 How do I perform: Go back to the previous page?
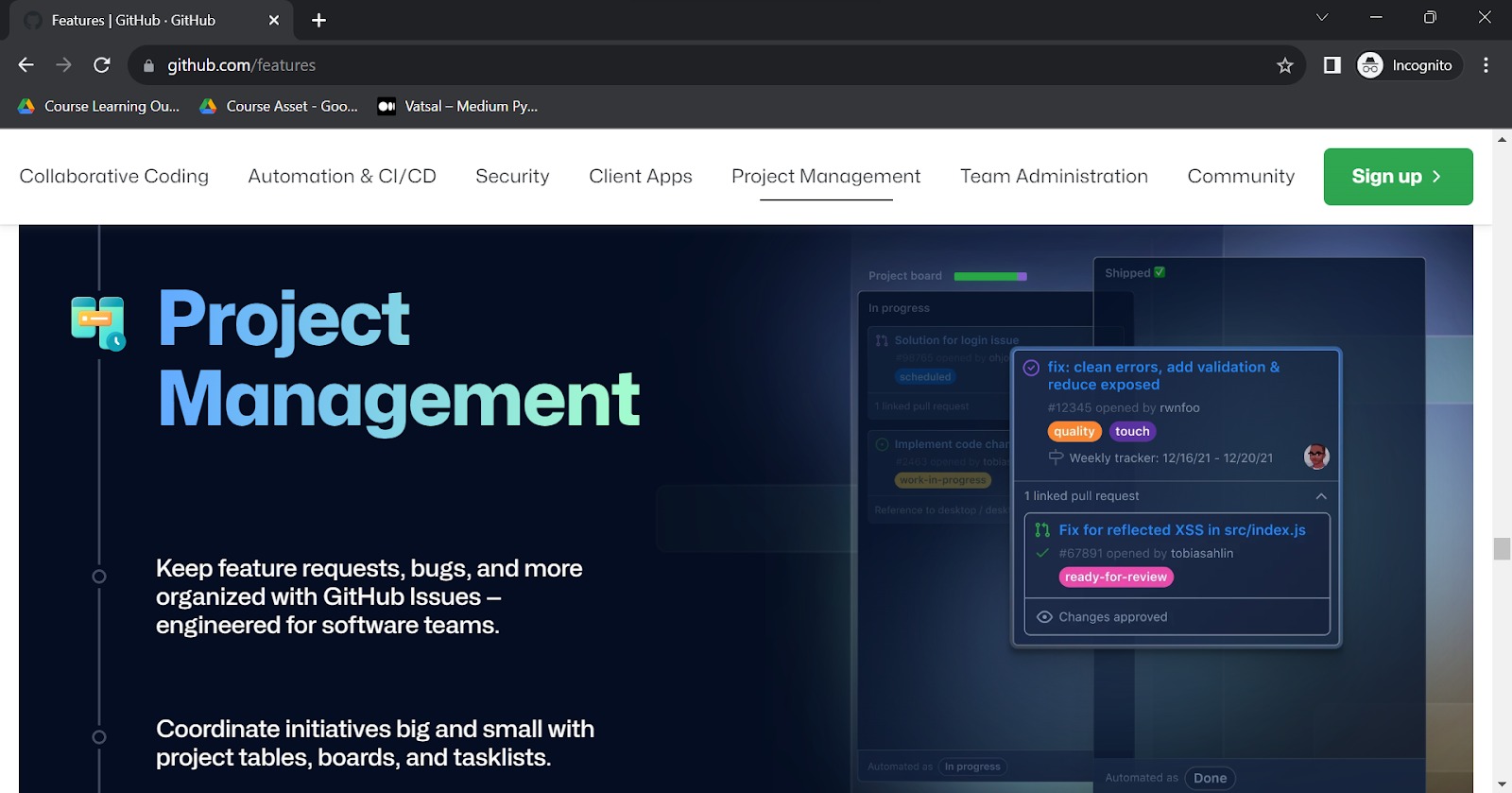[x=26, y=65]
